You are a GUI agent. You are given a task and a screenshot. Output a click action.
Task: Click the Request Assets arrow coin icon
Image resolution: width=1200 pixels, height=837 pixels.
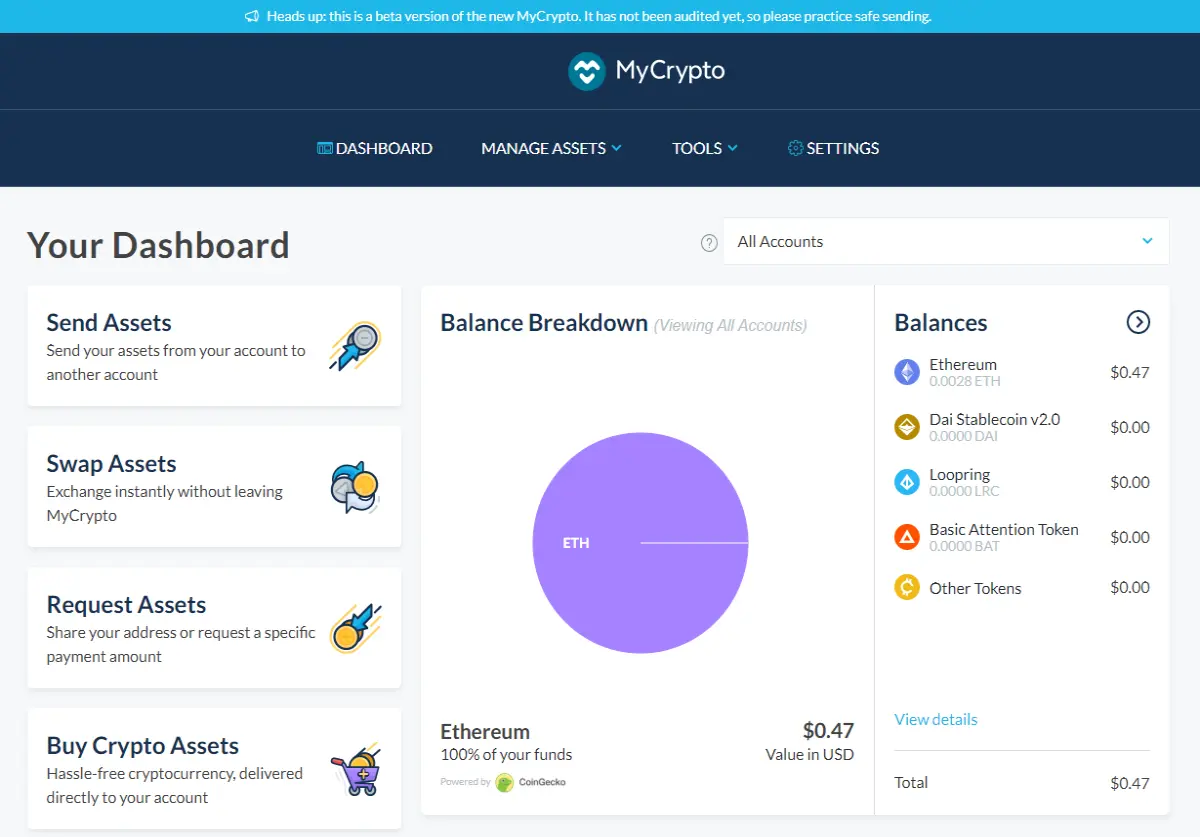(355, 628)
